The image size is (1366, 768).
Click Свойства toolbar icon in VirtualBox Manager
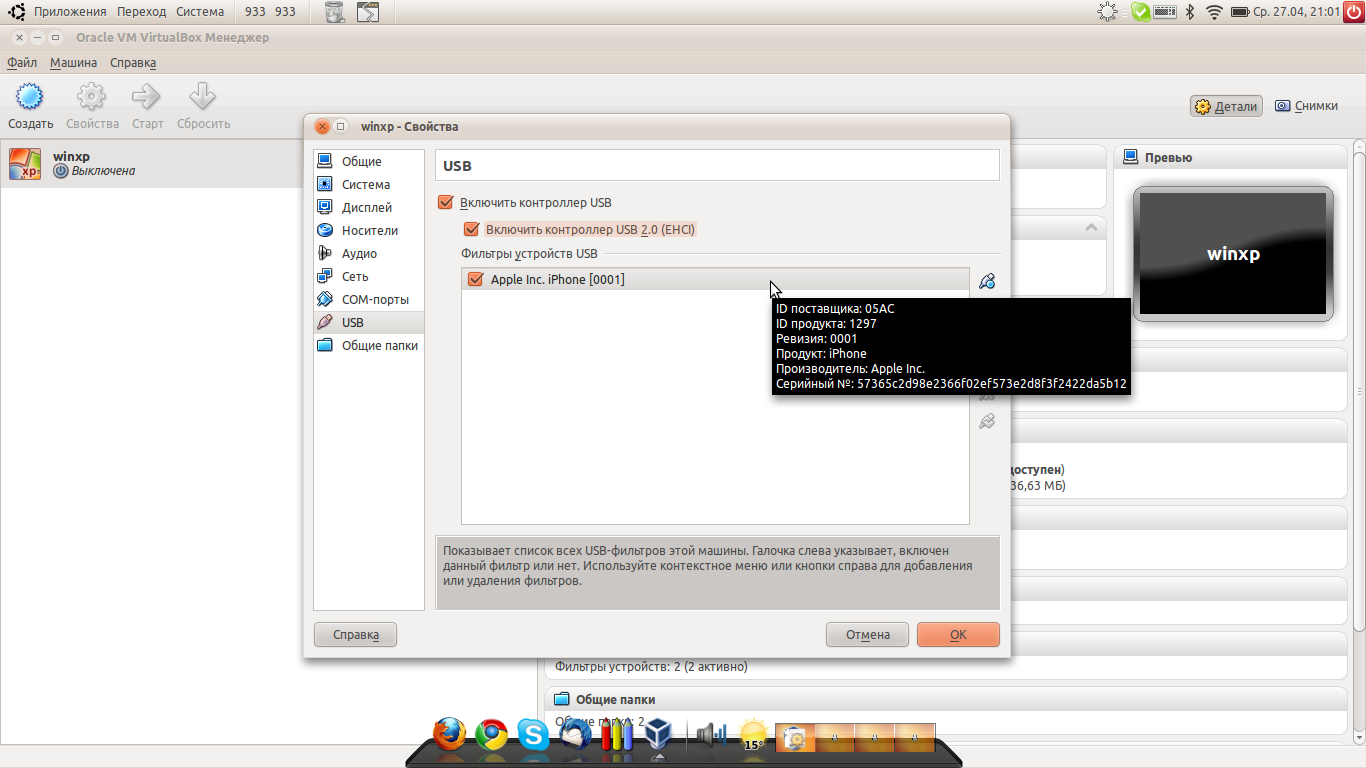(x=92, y=107)
